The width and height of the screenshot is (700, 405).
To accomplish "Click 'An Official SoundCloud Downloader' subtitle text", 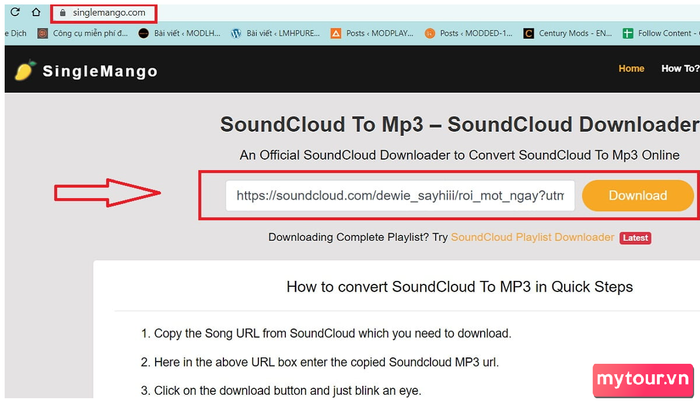I will 459,155.
